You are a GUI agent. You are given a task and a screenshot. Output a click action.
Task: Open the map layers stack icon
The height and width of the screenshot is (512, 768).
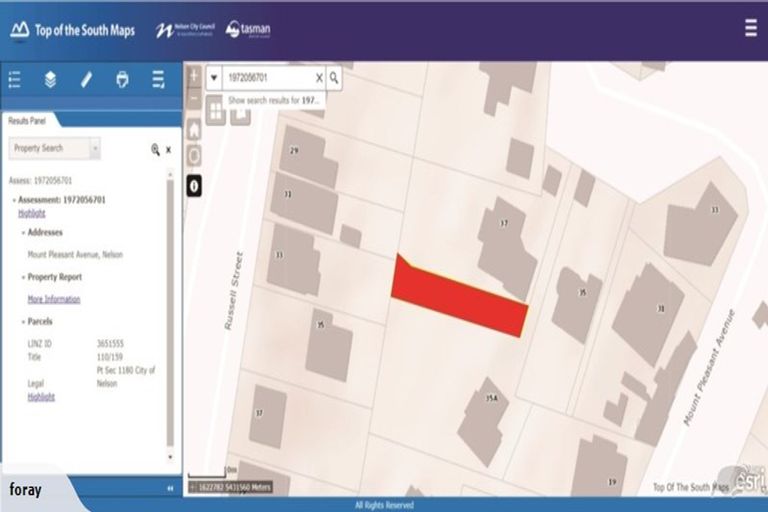point(50,80)
